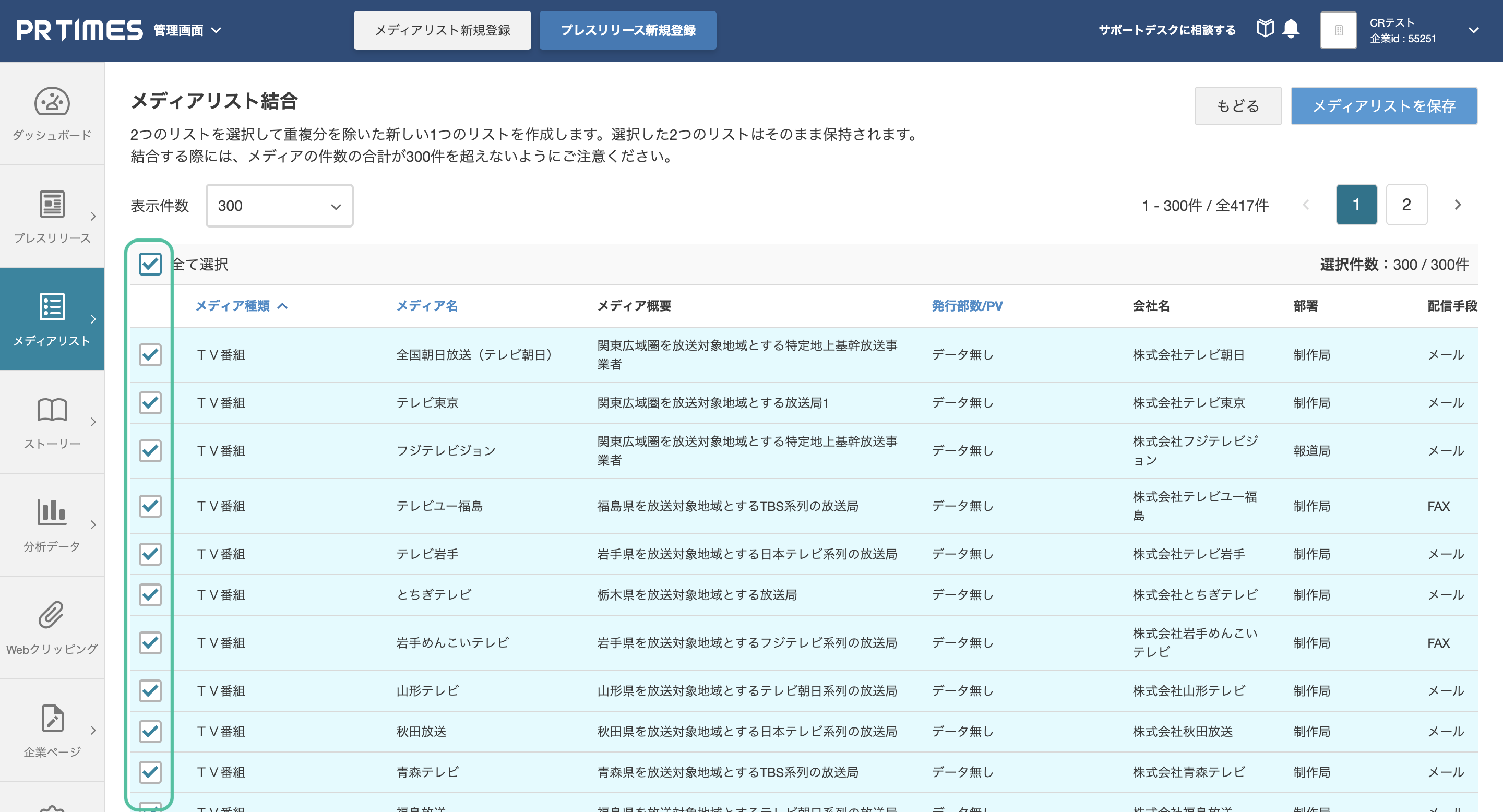The image size is (1503, 812).
Task: Open the ダッシュボード sidebar label
Action: (x=52, y=135)
